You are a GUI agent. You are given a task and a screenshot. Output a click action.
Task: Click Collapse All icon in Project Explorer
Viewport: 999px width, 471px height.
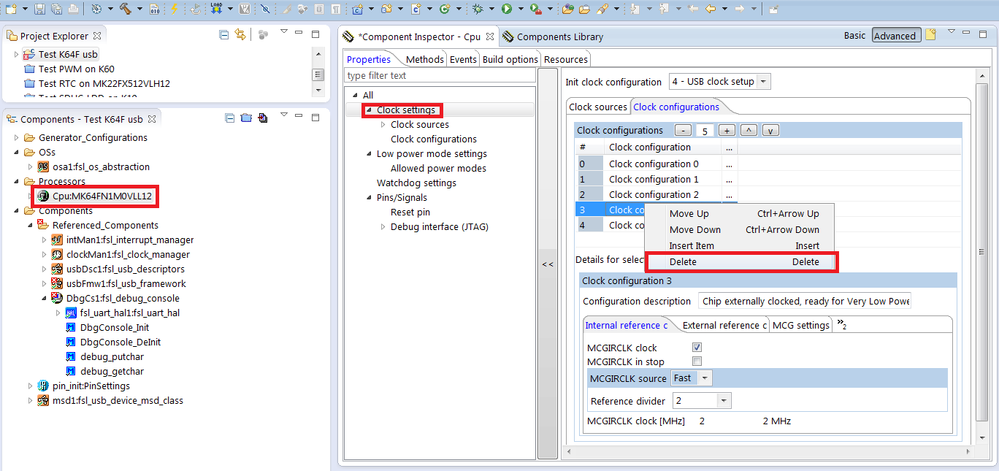pyautogui.click(x=224, y=35)
